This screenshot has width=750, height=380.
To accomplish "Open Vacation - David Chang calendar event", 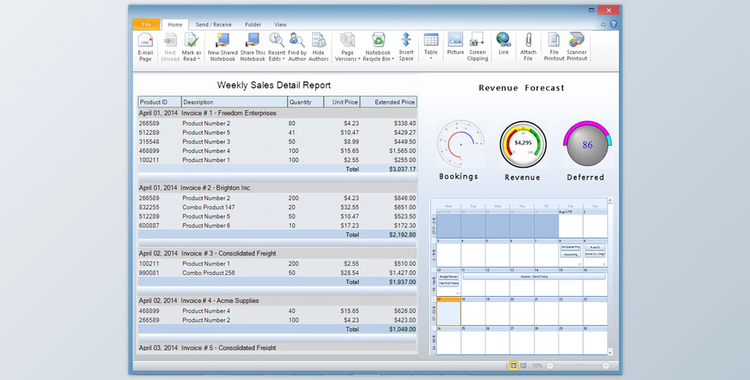I will [x=534, y=277].
